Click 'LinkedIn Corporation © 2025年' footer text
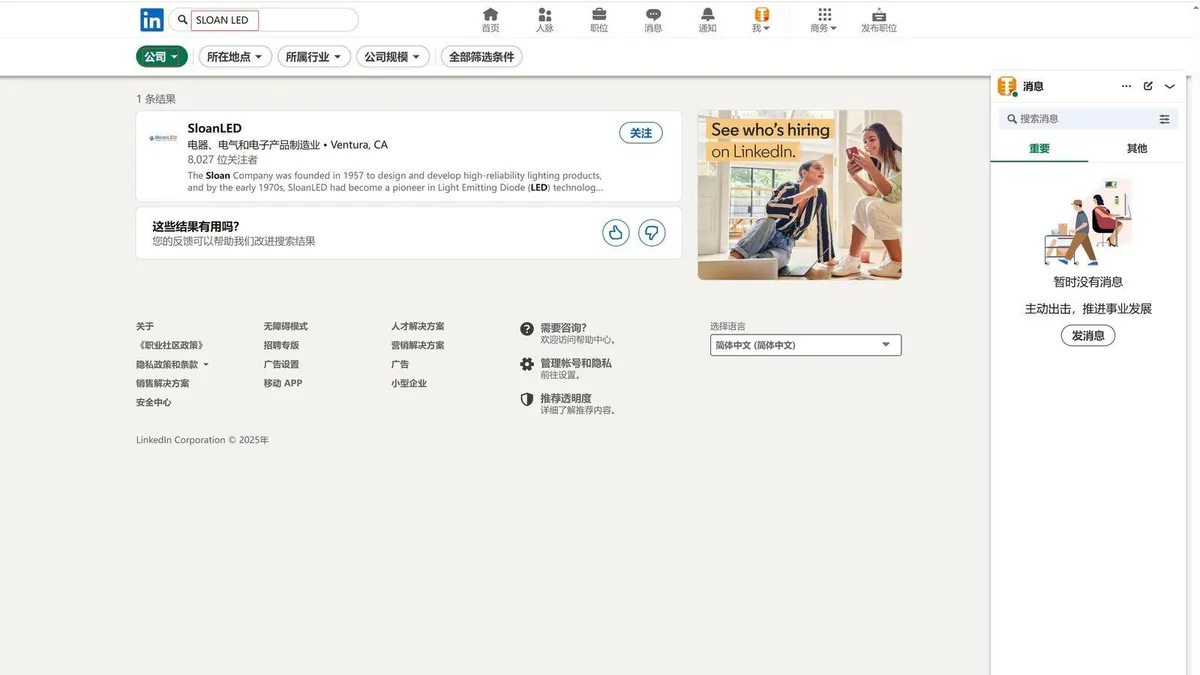The width and height of the screenshot is (1200, 675). 203,440
